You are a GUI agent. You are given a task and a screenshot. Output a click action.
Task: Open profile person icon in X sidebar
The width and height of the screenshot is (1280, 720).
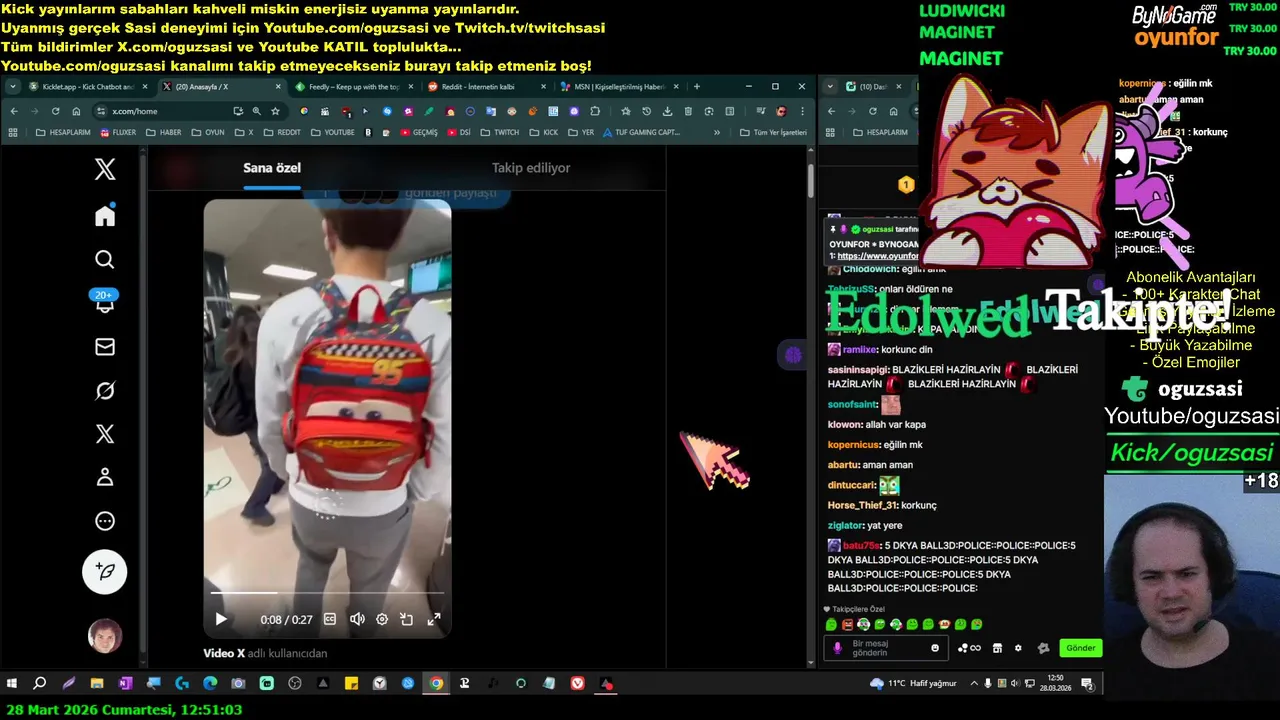click(105, 478)
